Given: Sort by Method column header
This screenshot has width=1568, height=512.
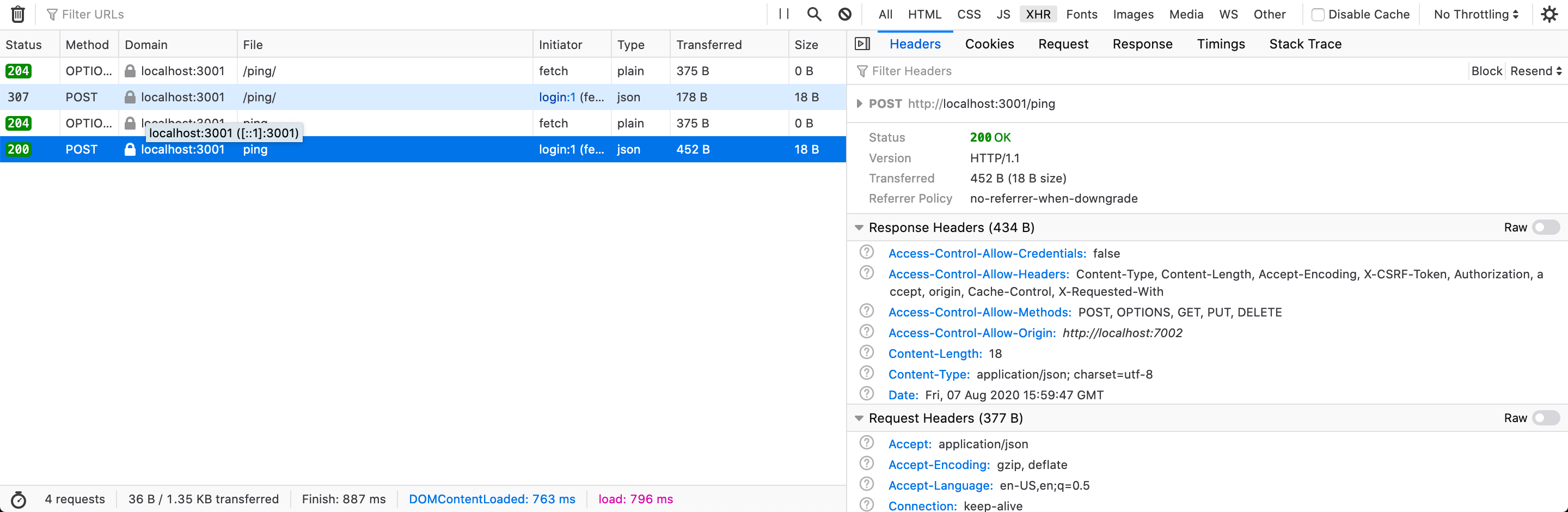Looking at the screenshot, I should pyautogui.click(x=89, y=45).
